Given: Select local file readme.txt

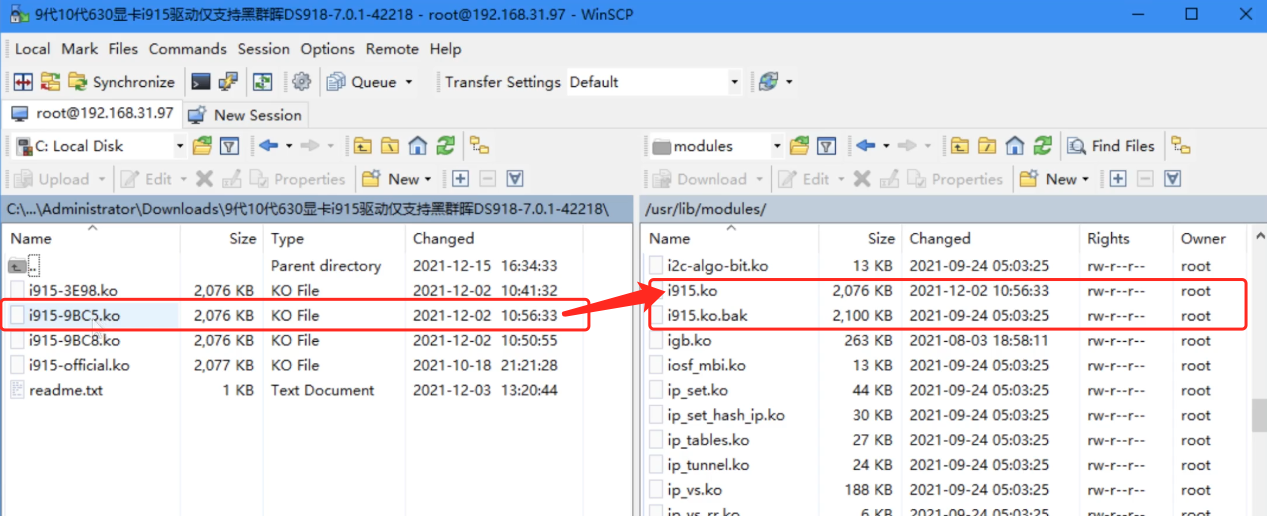Looking at the screenshot, I should [66, 391].
